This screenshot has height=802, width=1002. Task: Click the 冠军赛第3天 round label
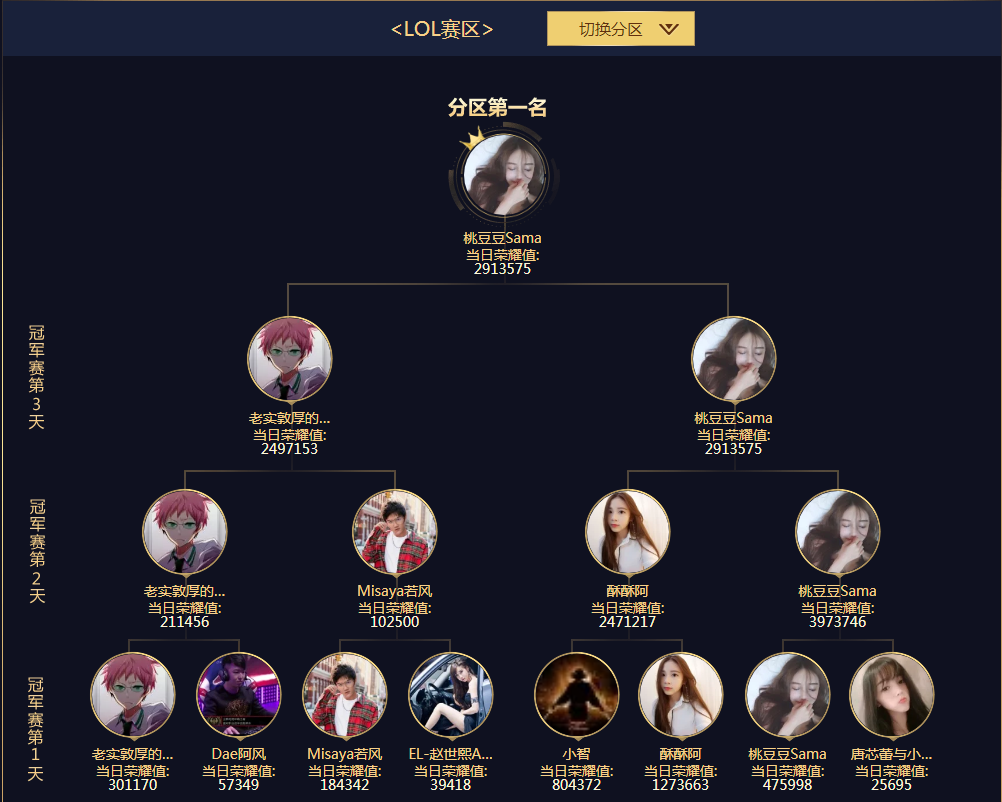36,377
